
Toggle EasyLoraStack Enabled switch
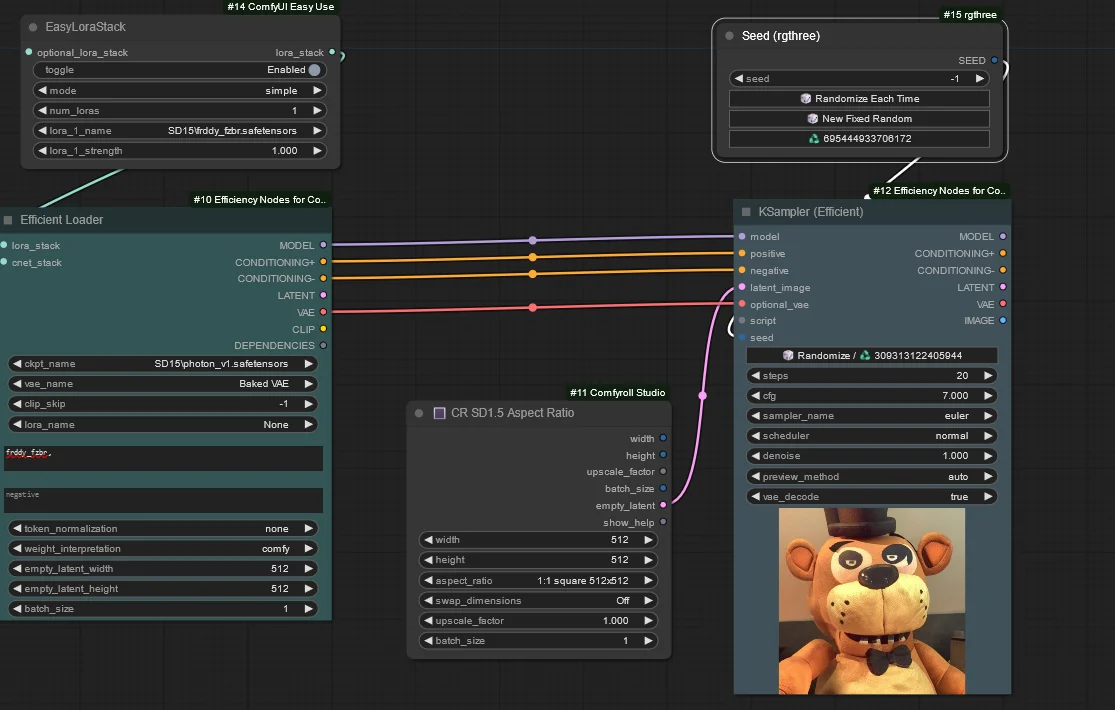click(314, 70)
